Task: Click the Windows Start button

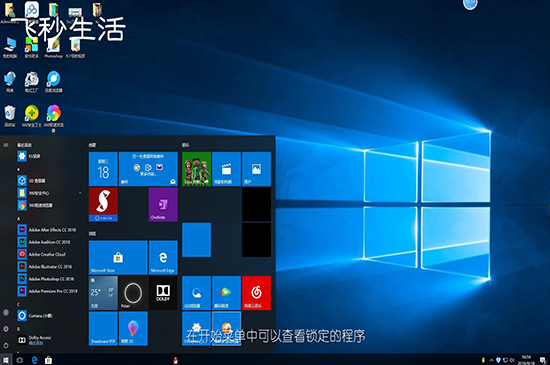Action: tap(6, 360)
